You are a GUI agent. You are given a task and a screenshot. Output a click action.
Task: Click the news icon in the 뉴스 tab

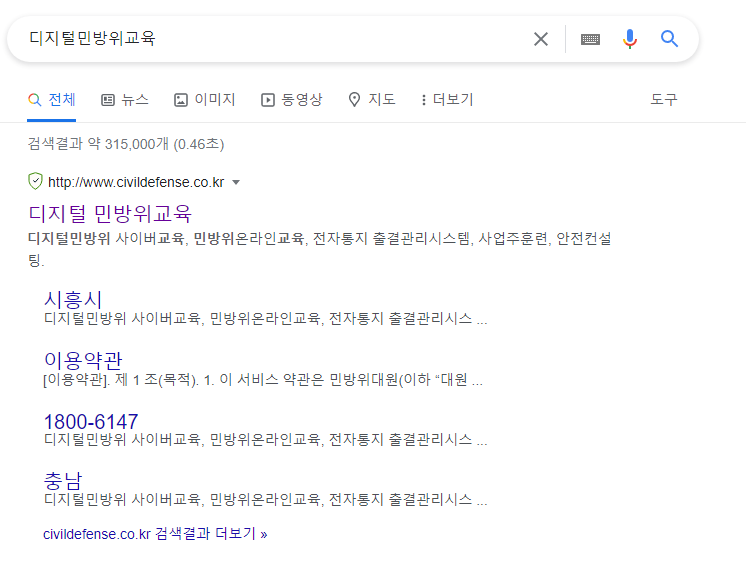pos(108,100)
